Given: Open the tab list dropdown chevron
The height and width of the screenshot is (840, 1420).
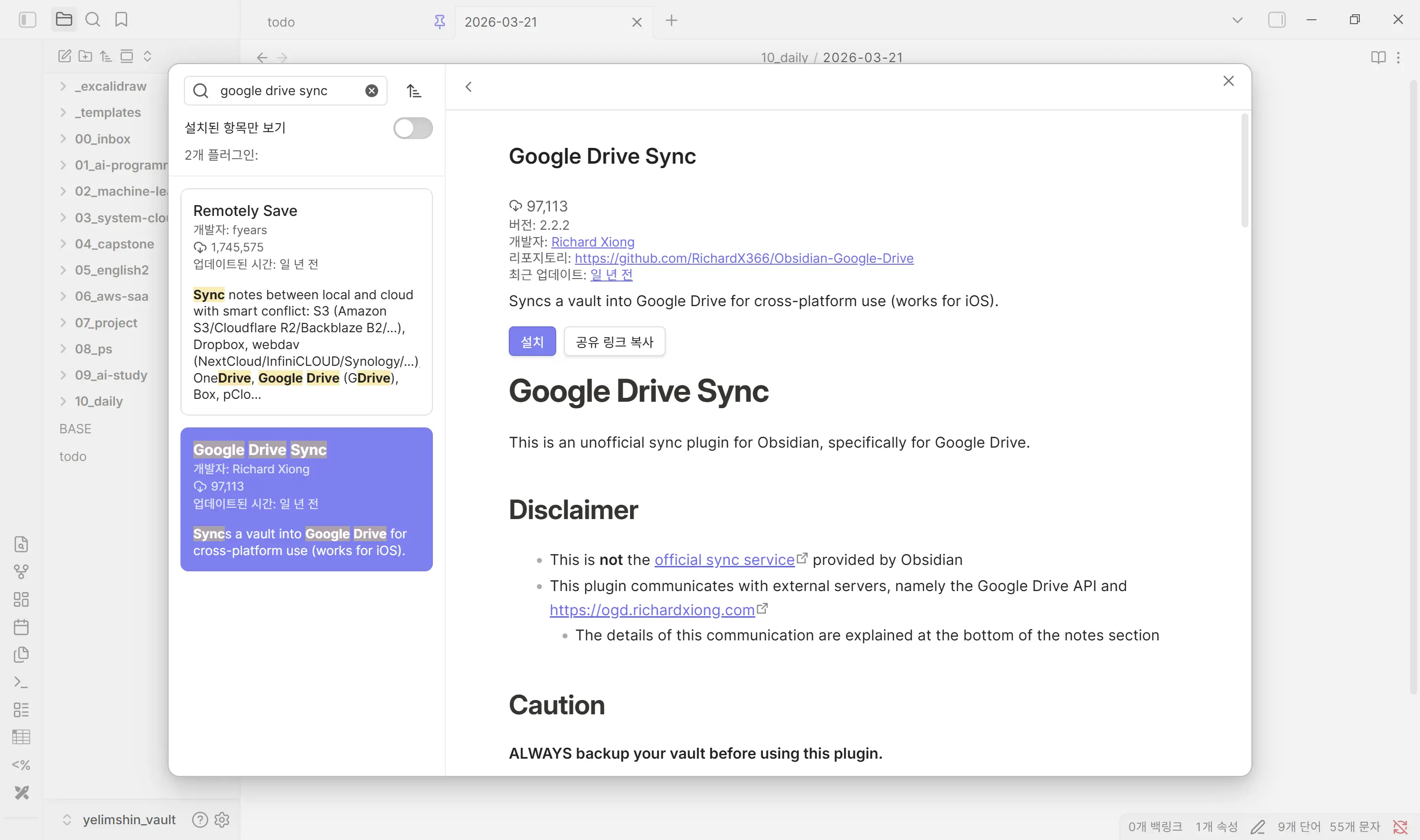Looking at the screenshot, I should pos(1237,20).
